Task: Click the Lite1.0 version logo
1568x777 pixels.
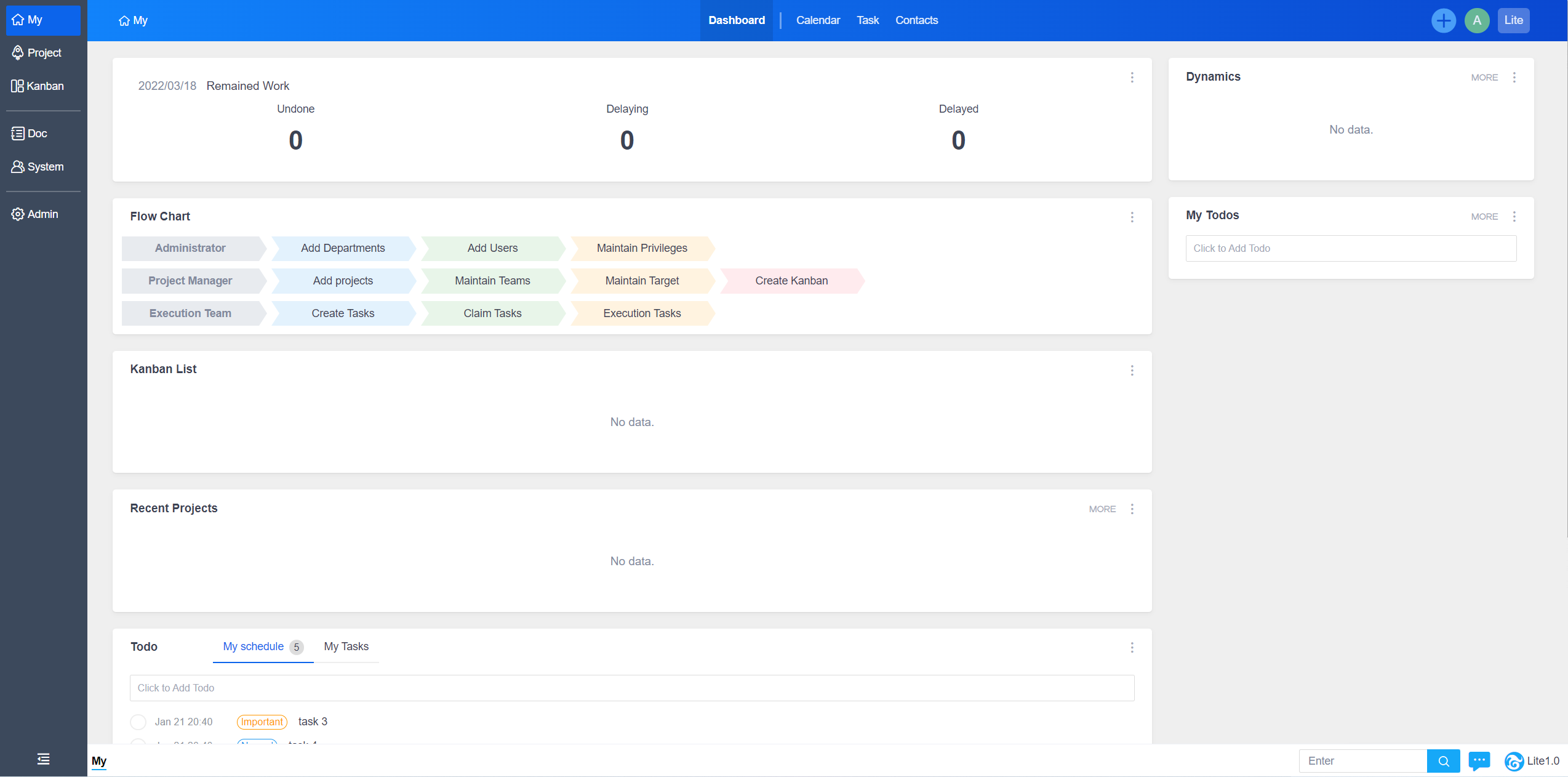Action: (x=1532, y=761)
